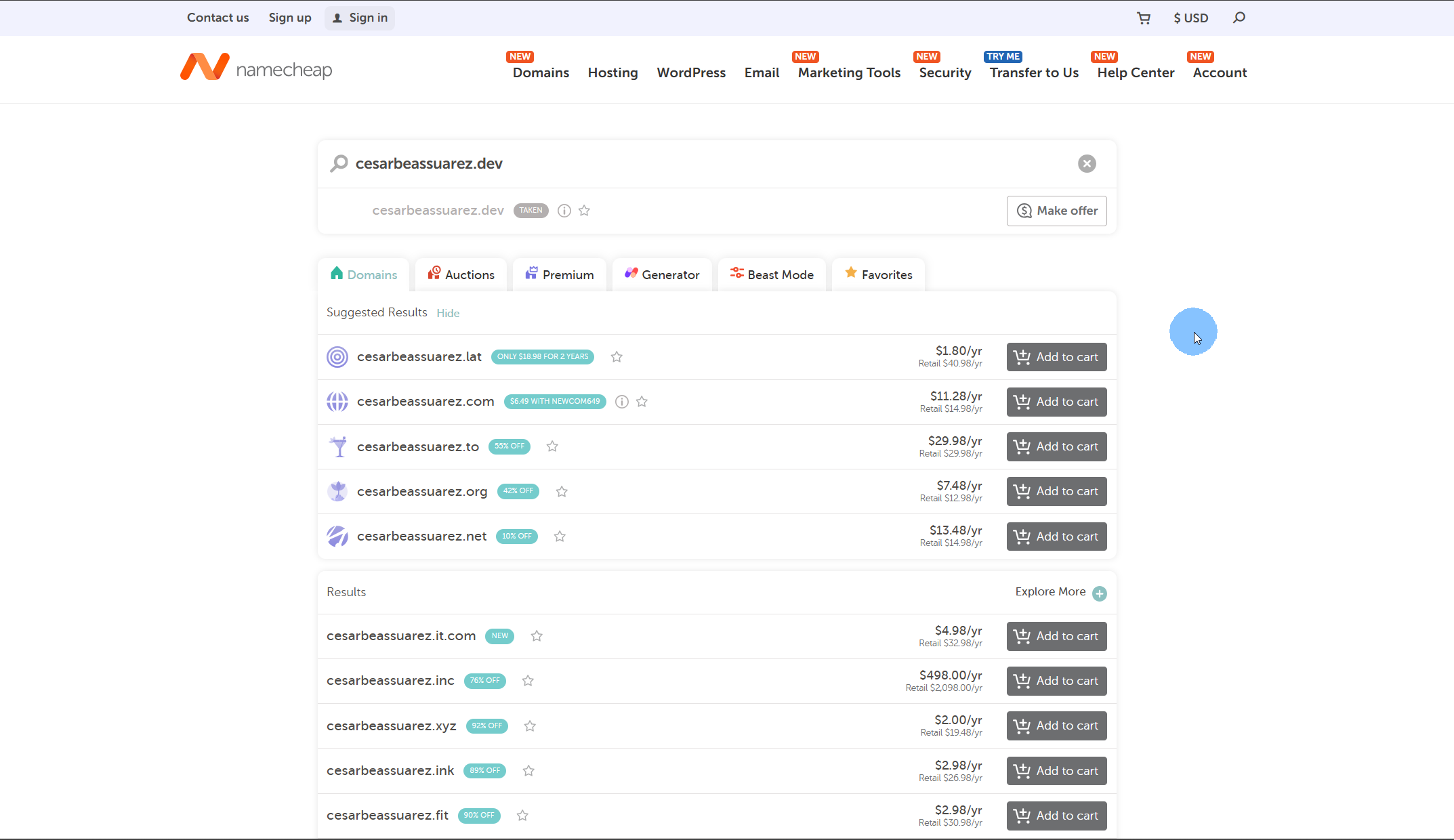Open the Security menu item
The image size is (1454, 840).
[944, 72]
